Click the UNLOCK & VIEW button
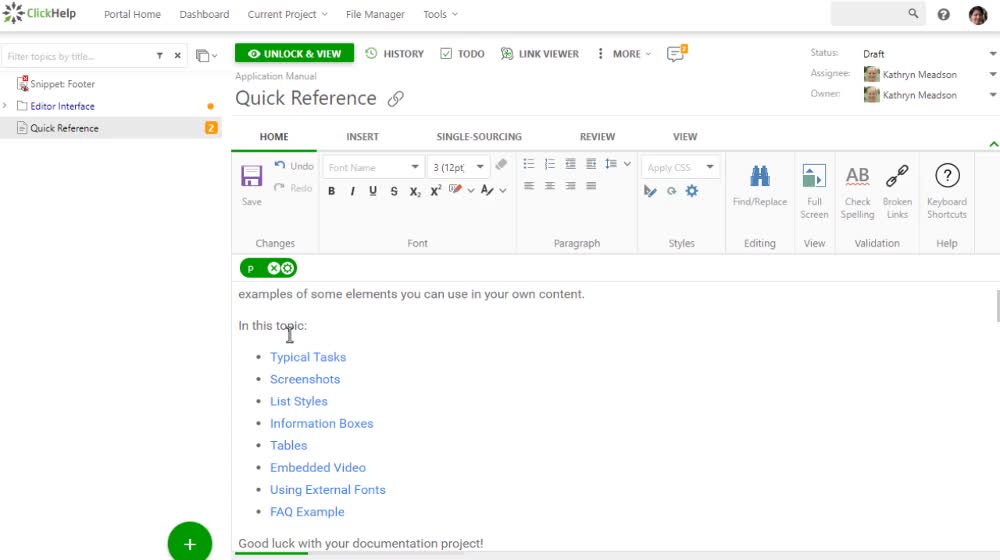 294,54
